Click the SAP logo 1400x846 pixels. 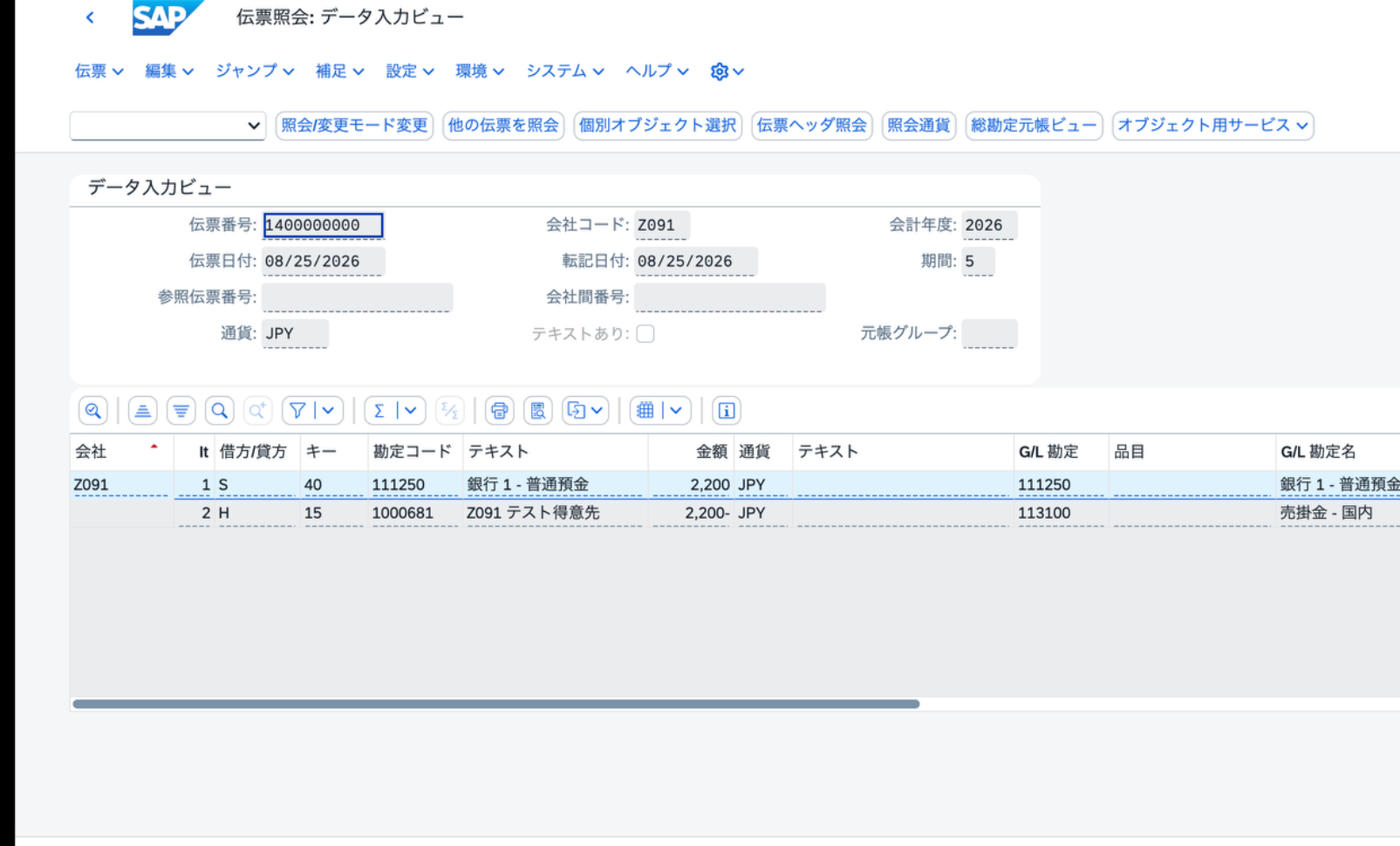[167, 17]
